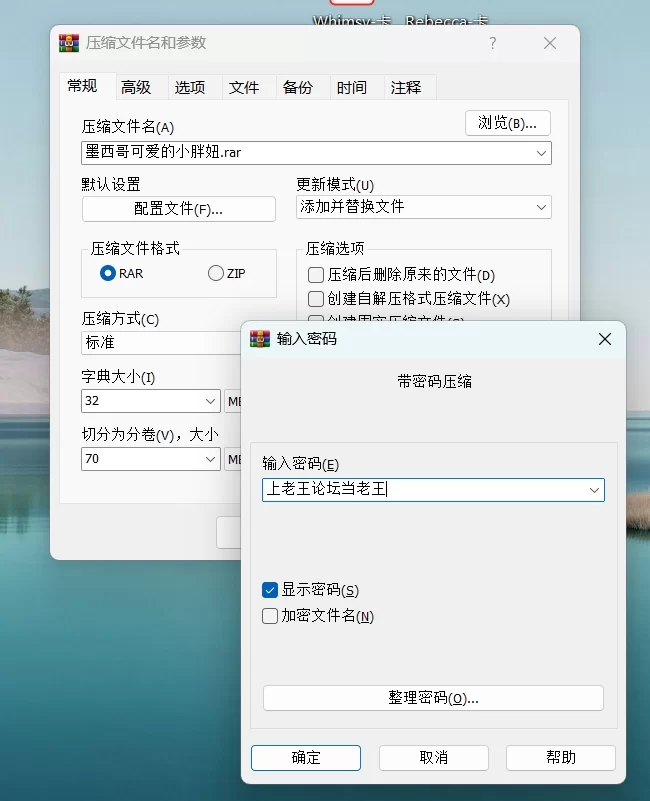The height and width of the screenshot is (801, 650).
Task: Expand password history dropdown arrow
Action: point(594,490)
